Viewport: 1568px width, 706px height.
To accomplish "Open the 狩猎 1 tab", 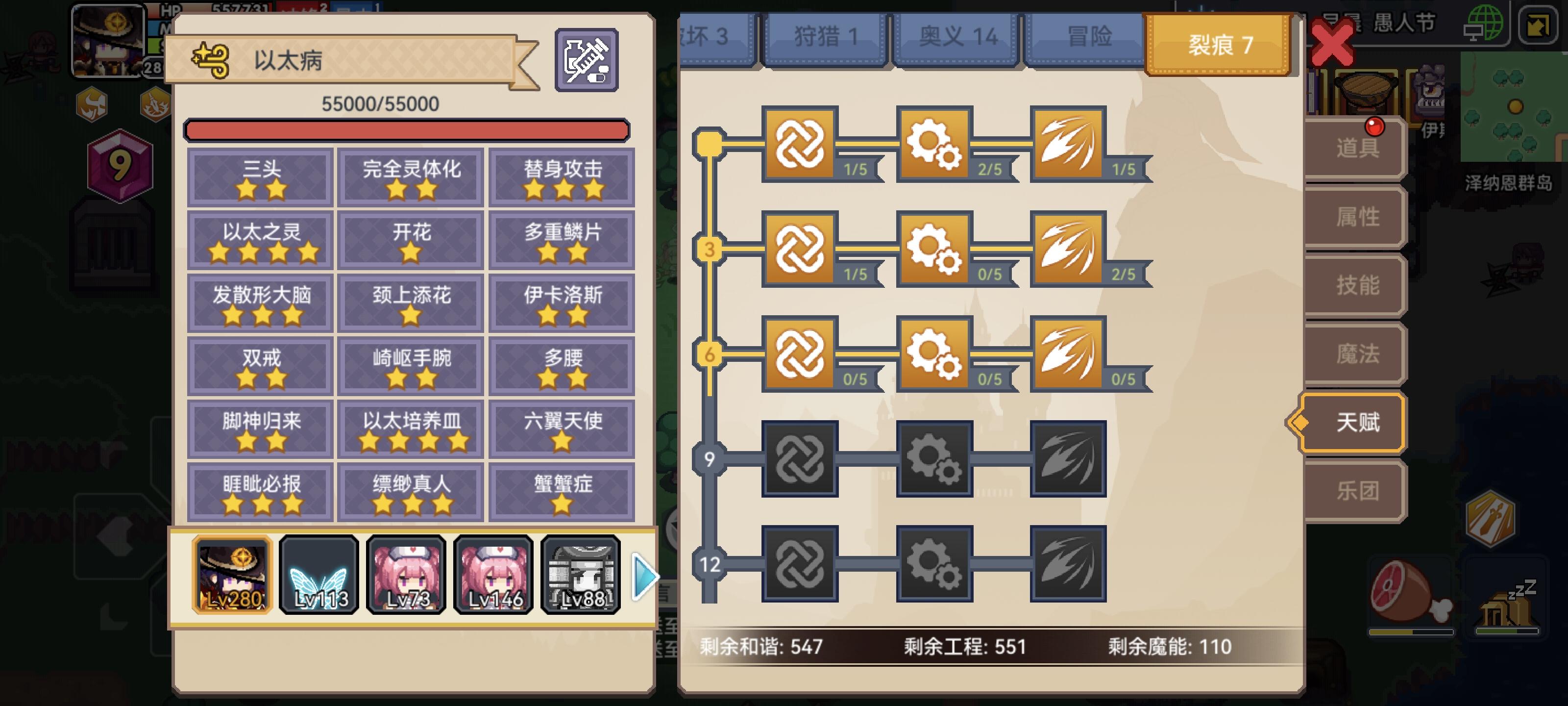I will pos(825,37).
